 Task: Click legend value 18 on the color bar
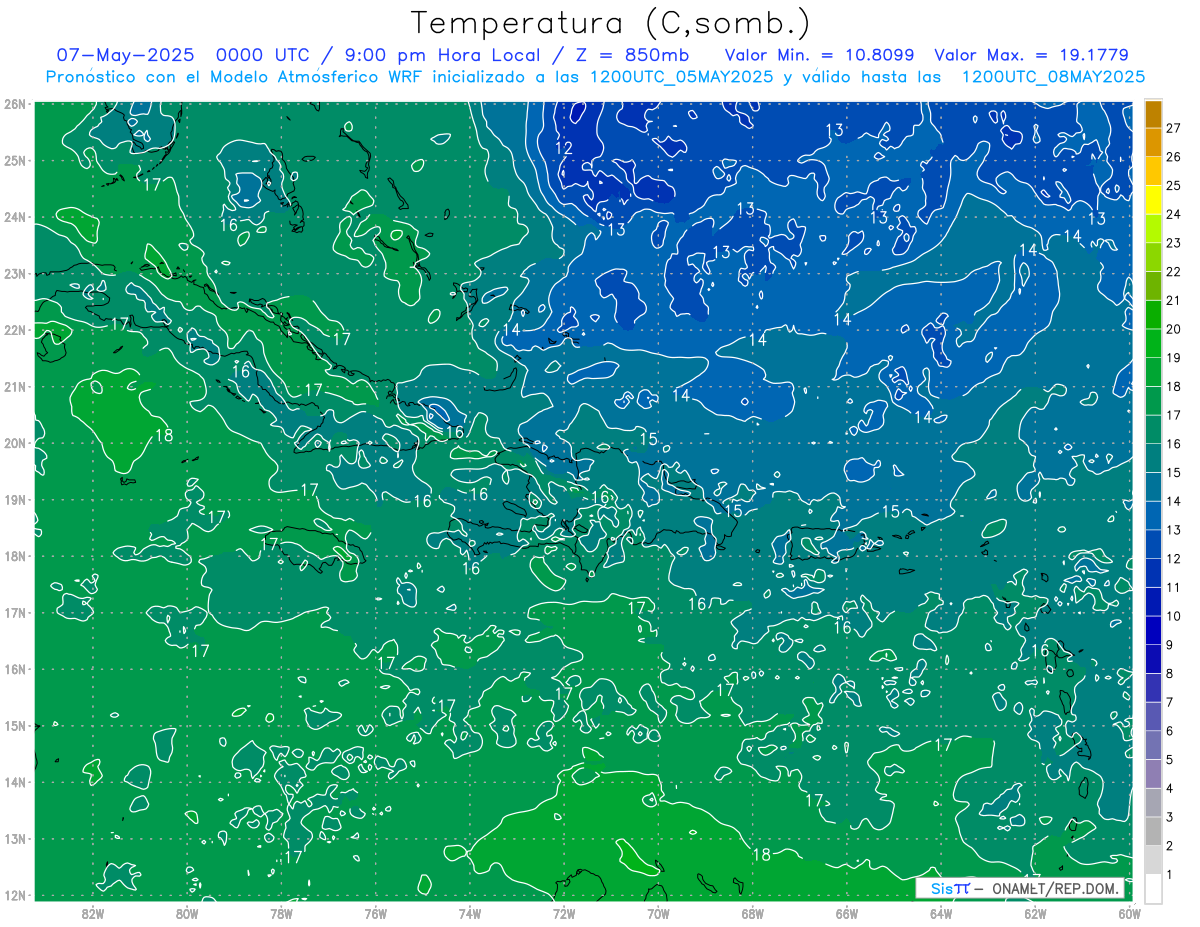[1174, 386]
